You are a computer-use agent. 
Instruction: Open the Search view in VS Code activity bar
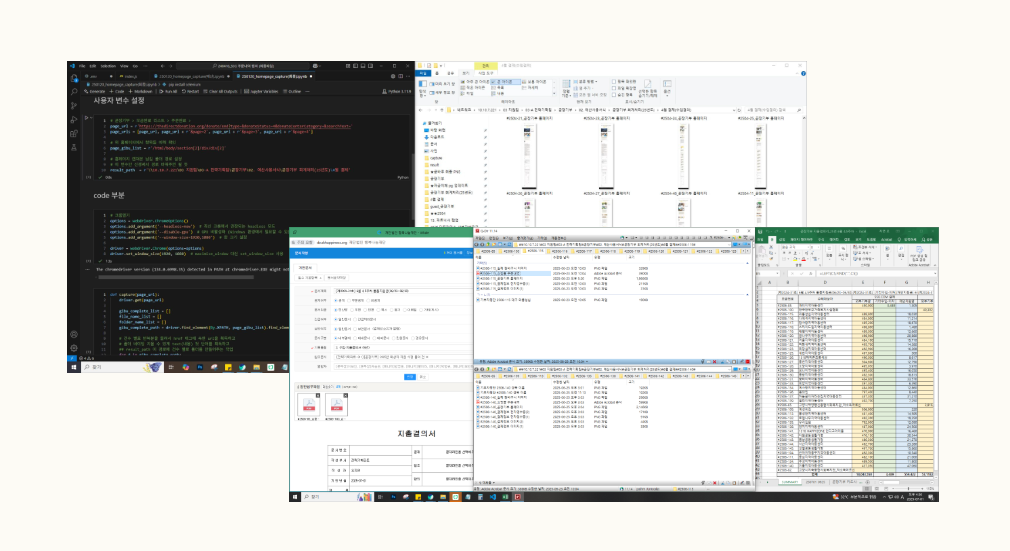[x=73, y=92]
